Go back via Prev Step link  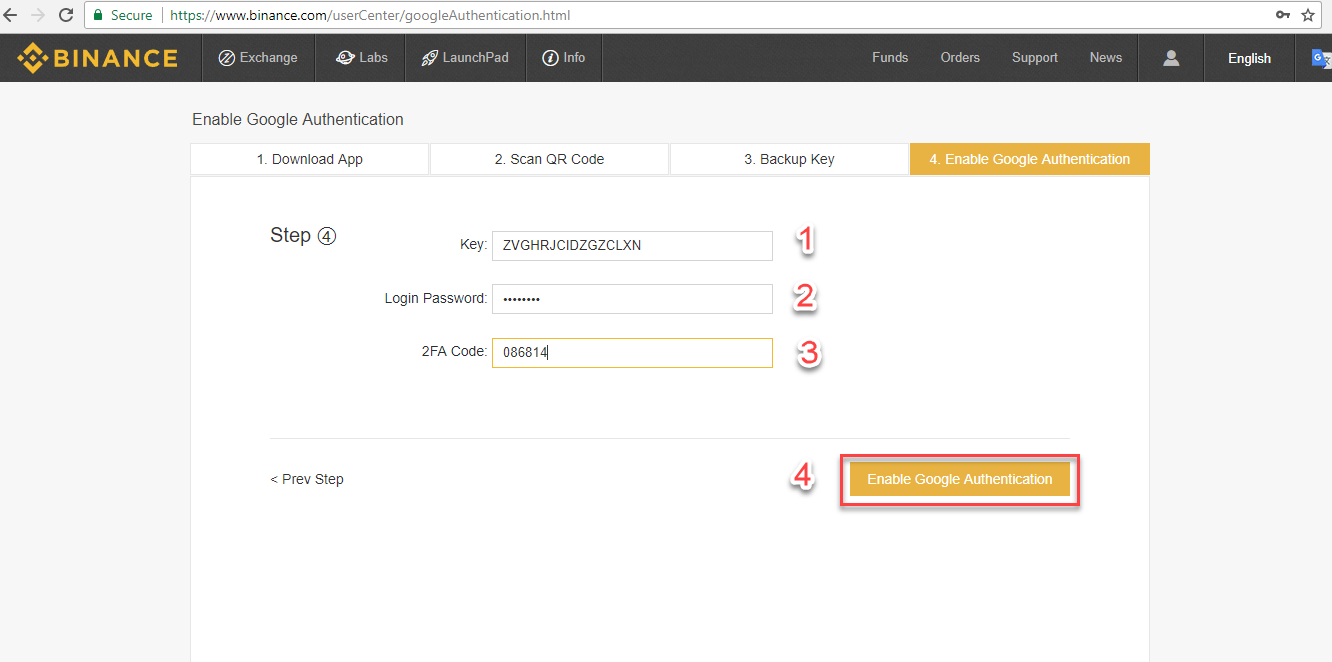[307, 479]
